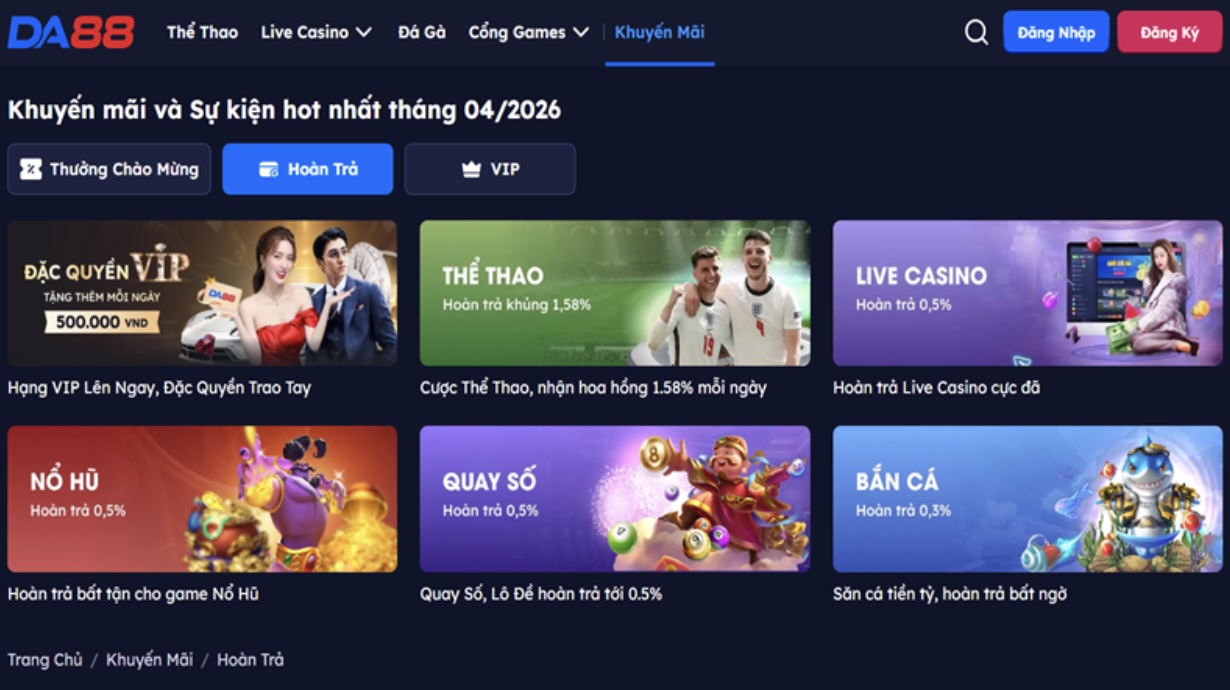Click the Đăng Ký button
Image resolution: width=1230 pixels, height=690 pixels.
tap(1169, 32)
